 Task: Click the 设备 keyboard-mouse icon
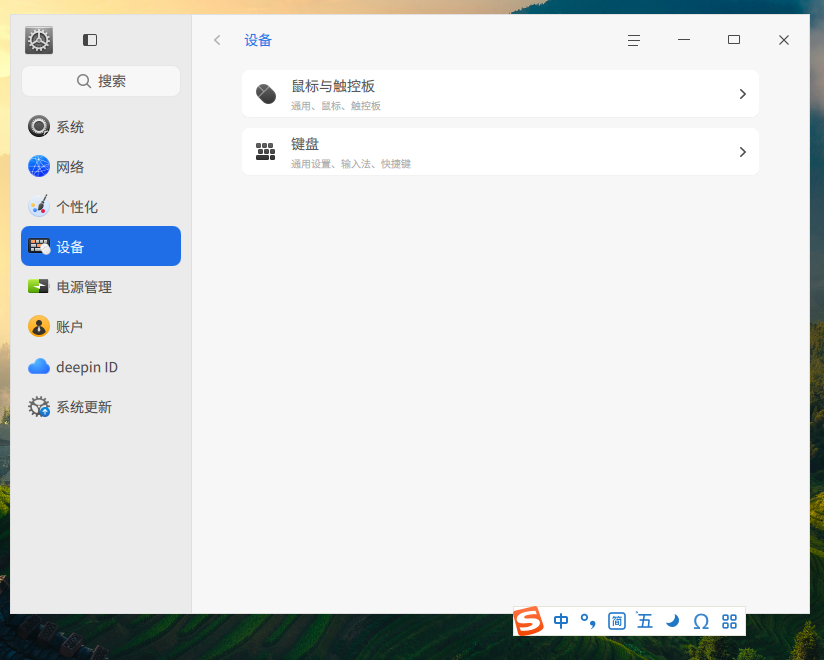pyautogui.click(x=39, y=246)
